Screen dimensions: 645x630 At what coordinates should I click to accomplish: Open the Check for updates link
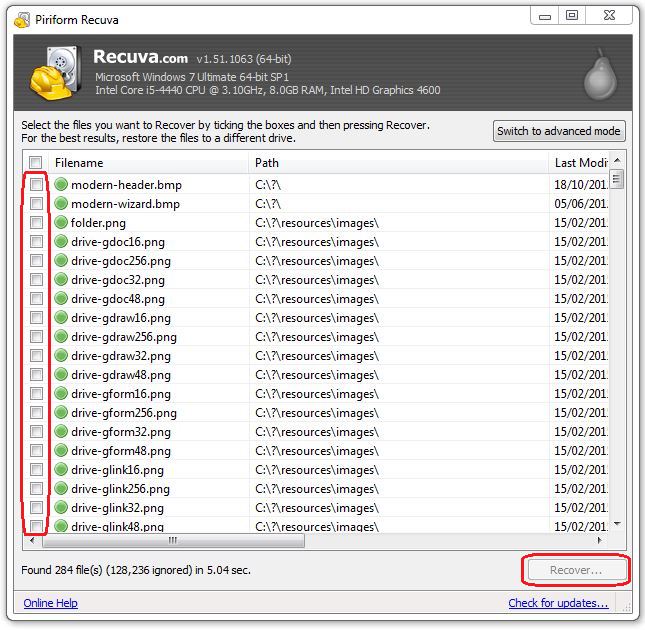tap(558, 603)
